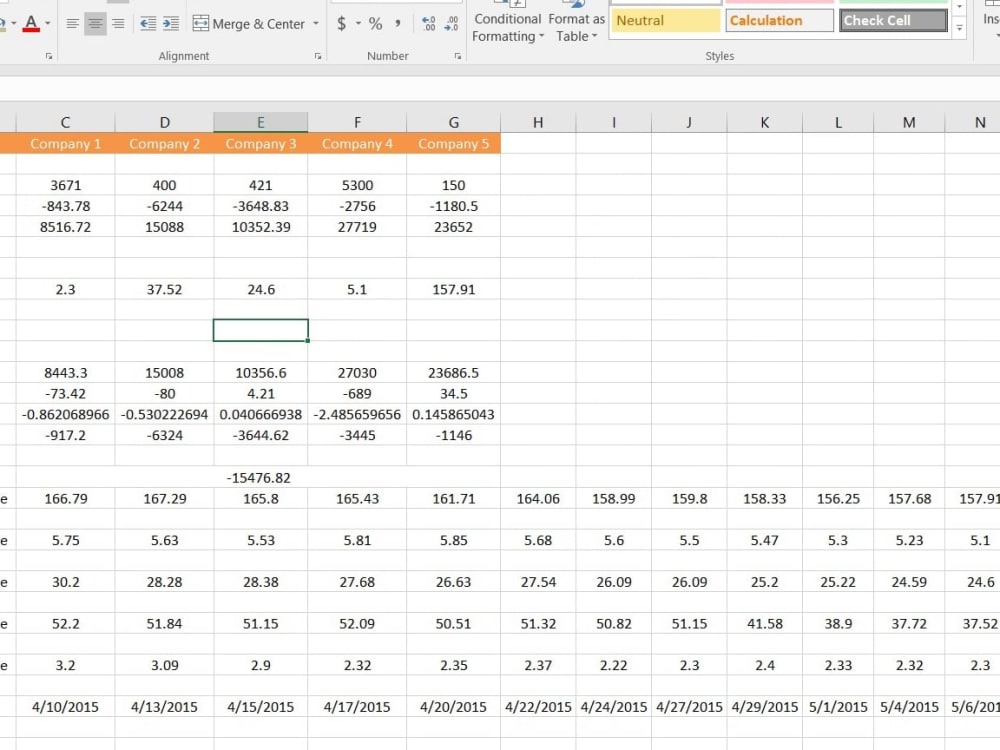Select the cell containing -6244

coord(165,206)
